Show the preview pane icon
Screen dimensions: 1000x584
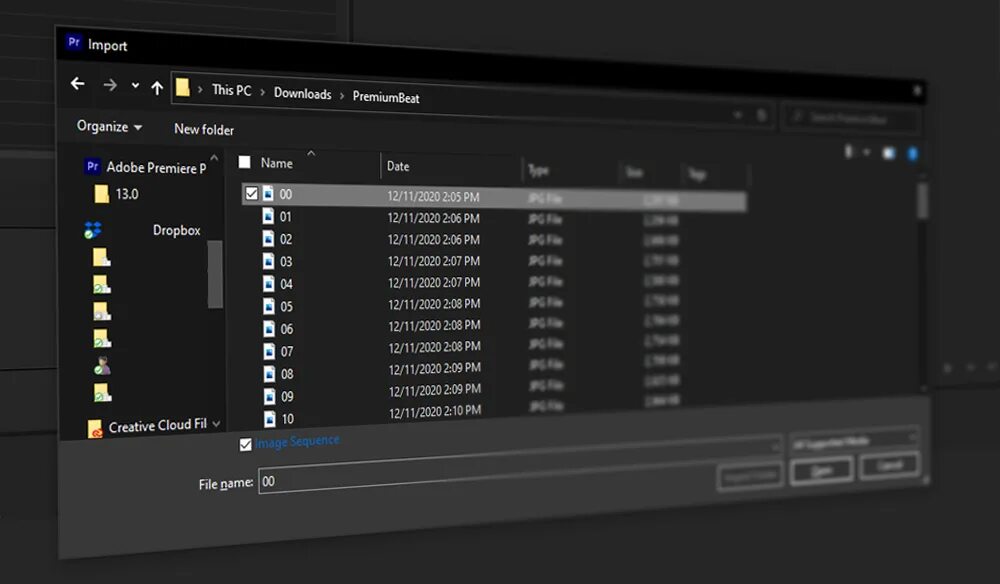point(888,153)
